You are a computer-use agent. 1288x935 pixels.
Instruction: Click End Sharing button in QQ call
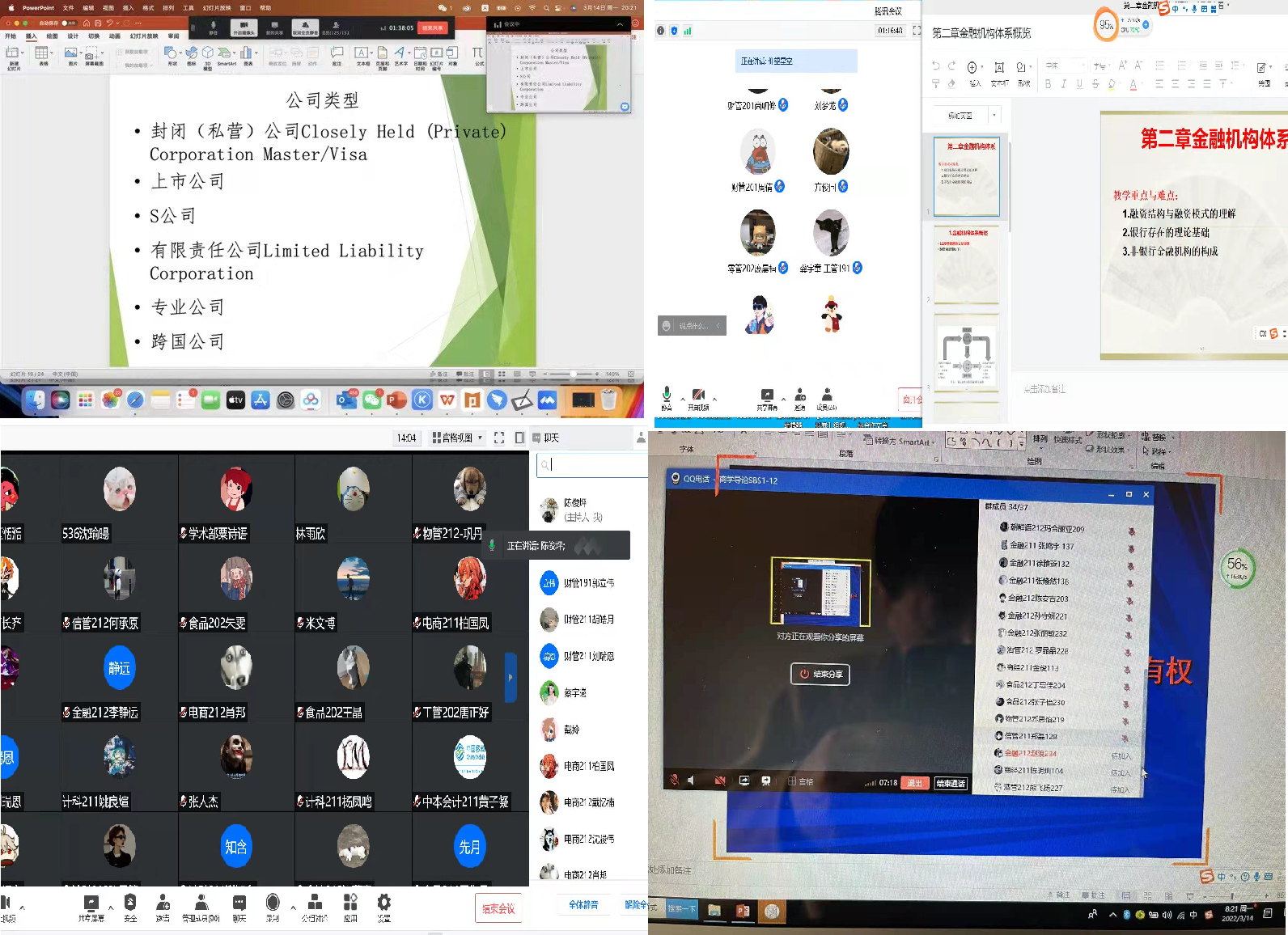820,674
